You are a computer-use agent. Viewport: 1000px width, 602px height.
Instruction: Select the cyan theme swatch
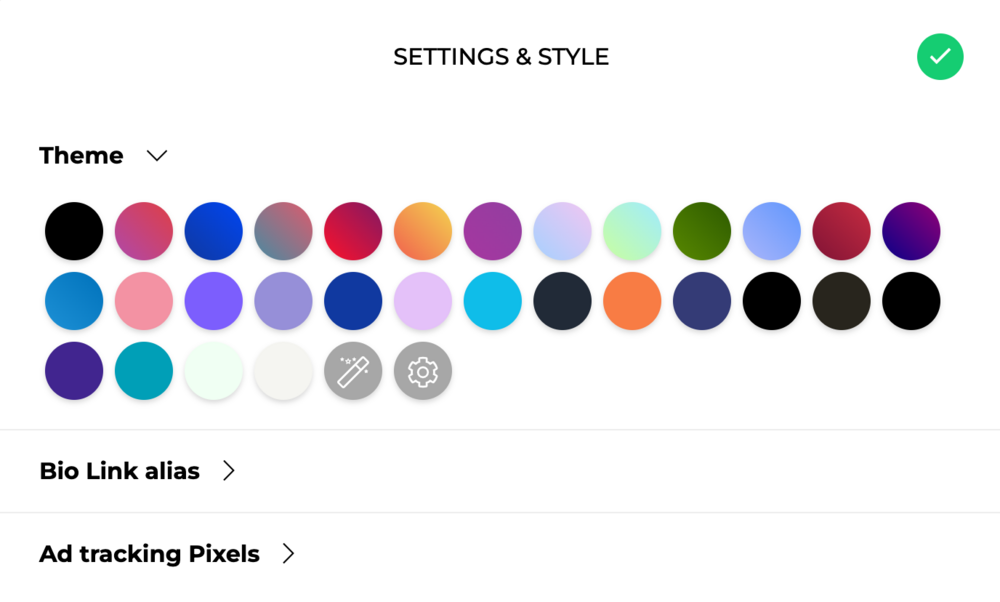(492, 301)
